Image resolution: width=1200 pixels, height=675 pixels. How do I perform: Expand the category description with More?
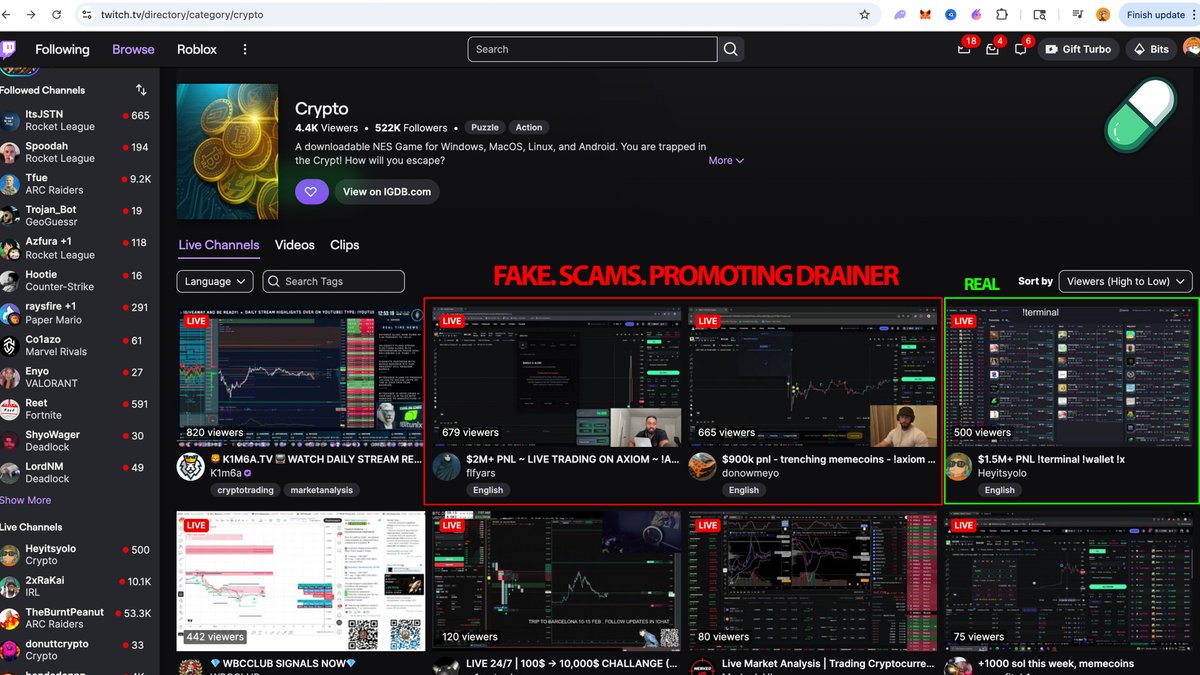pos(726,160)
